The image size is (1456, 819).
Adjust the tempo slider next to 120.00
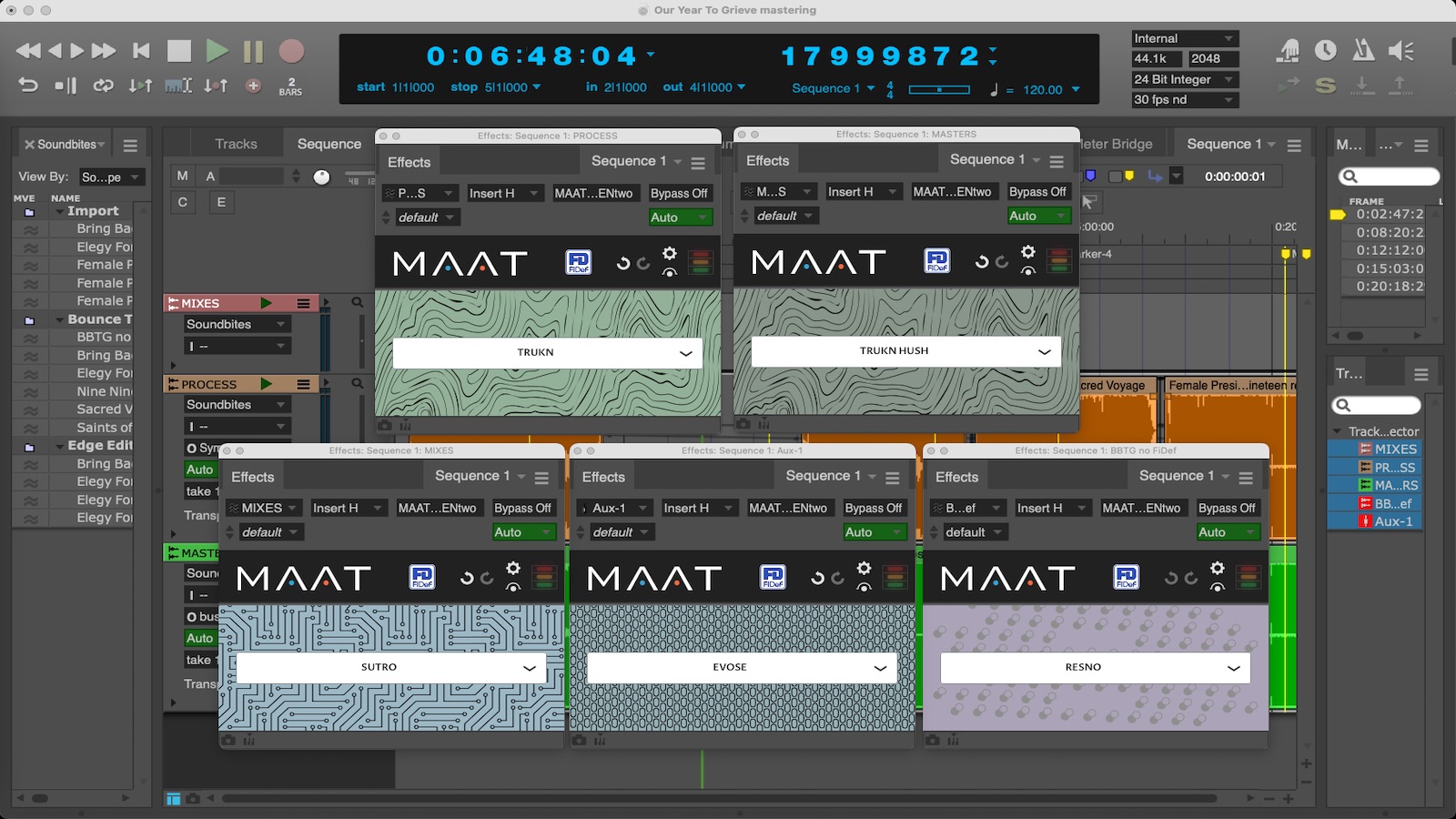click(x=940, y=89)
